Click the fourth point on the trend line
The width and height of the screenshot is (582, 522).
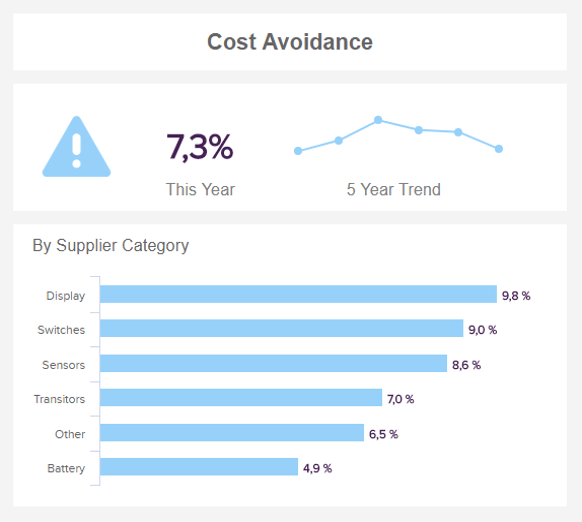pyautogui.click(x=419, y=130)
